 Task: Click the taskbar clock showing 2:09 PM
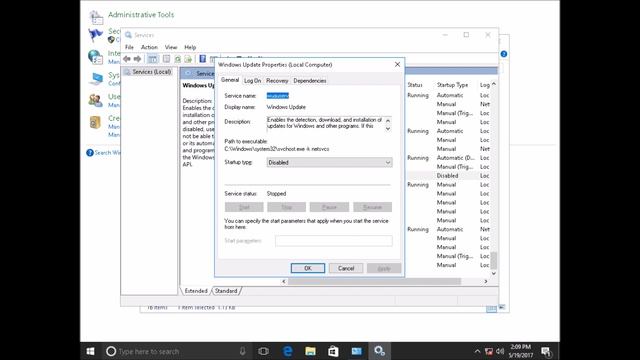coord(521,351)
